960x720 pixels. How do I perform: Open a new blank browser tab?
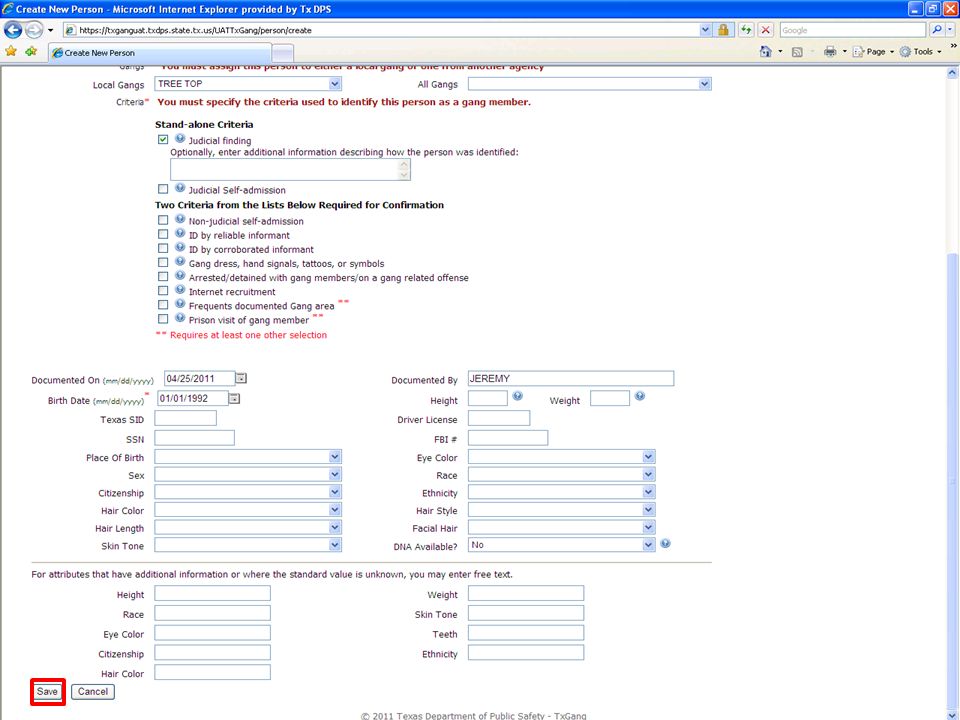[282, 53]
